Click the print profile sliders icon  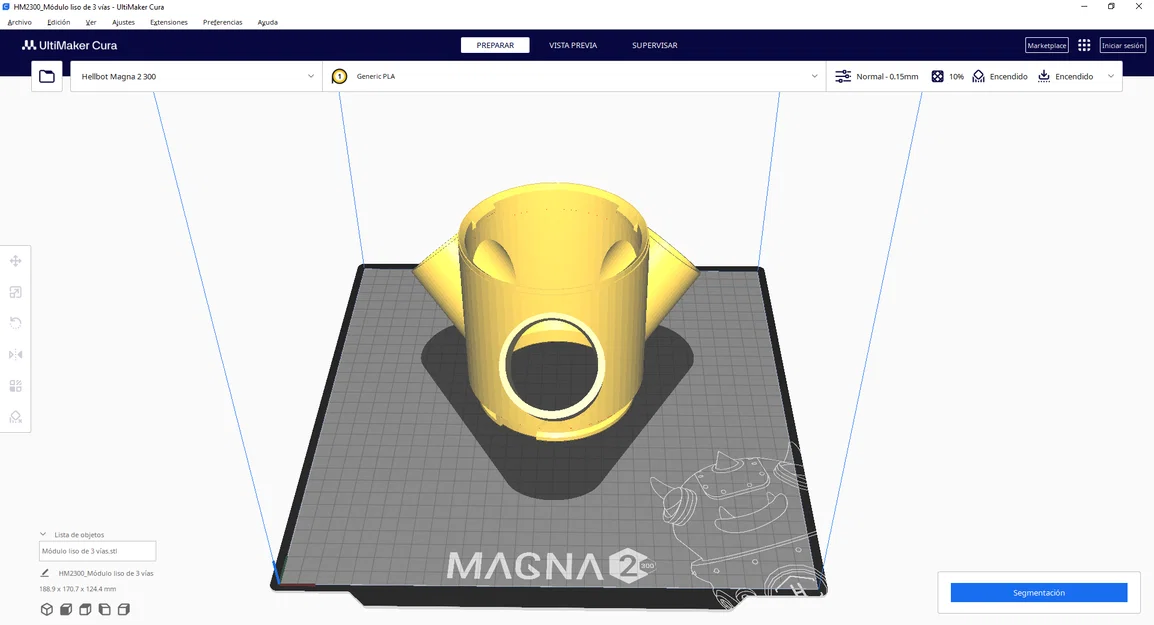[843, 77]
